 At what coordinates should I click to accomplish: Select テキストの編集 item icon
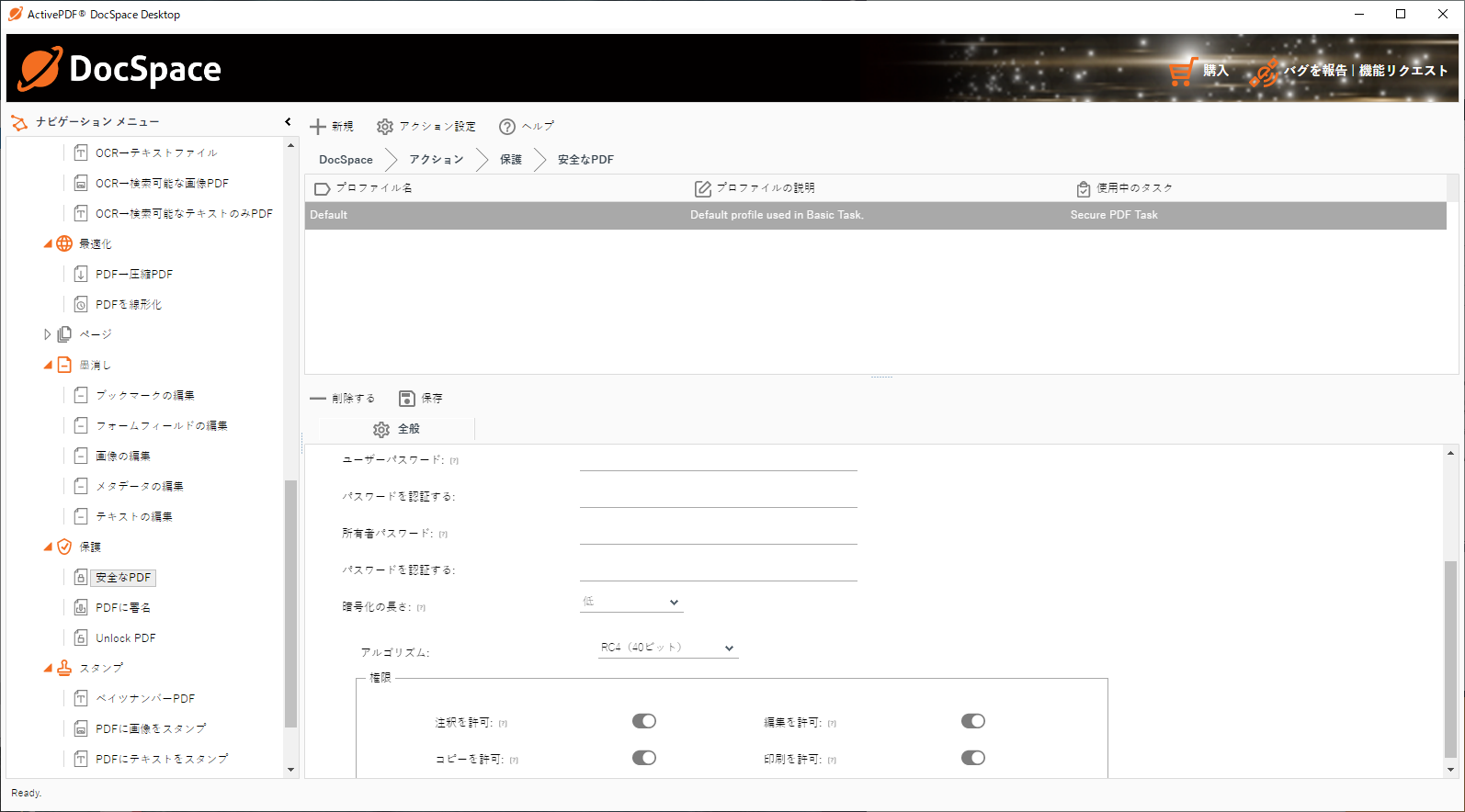(81, 516)
